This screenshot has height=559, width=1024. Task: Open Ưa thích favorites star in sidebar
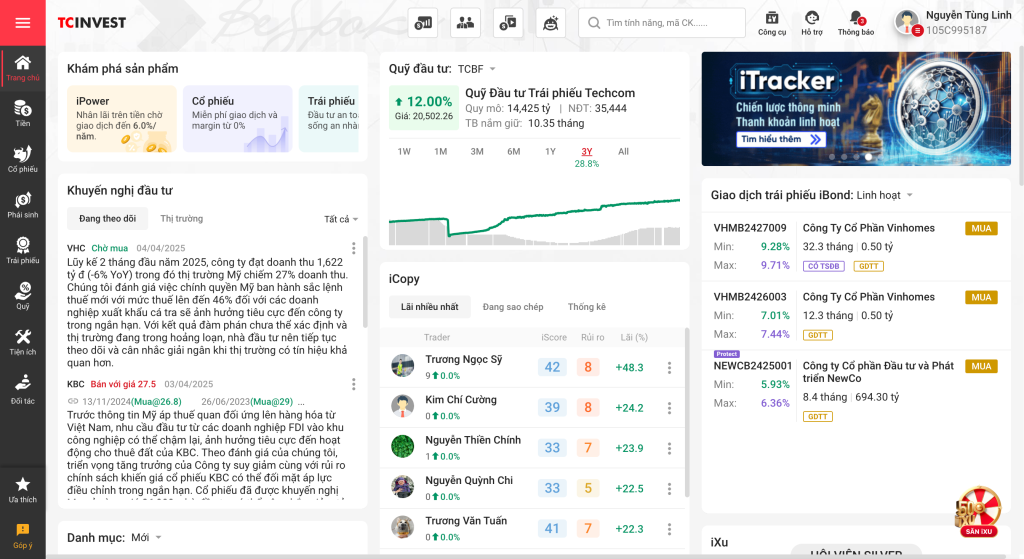22,490
